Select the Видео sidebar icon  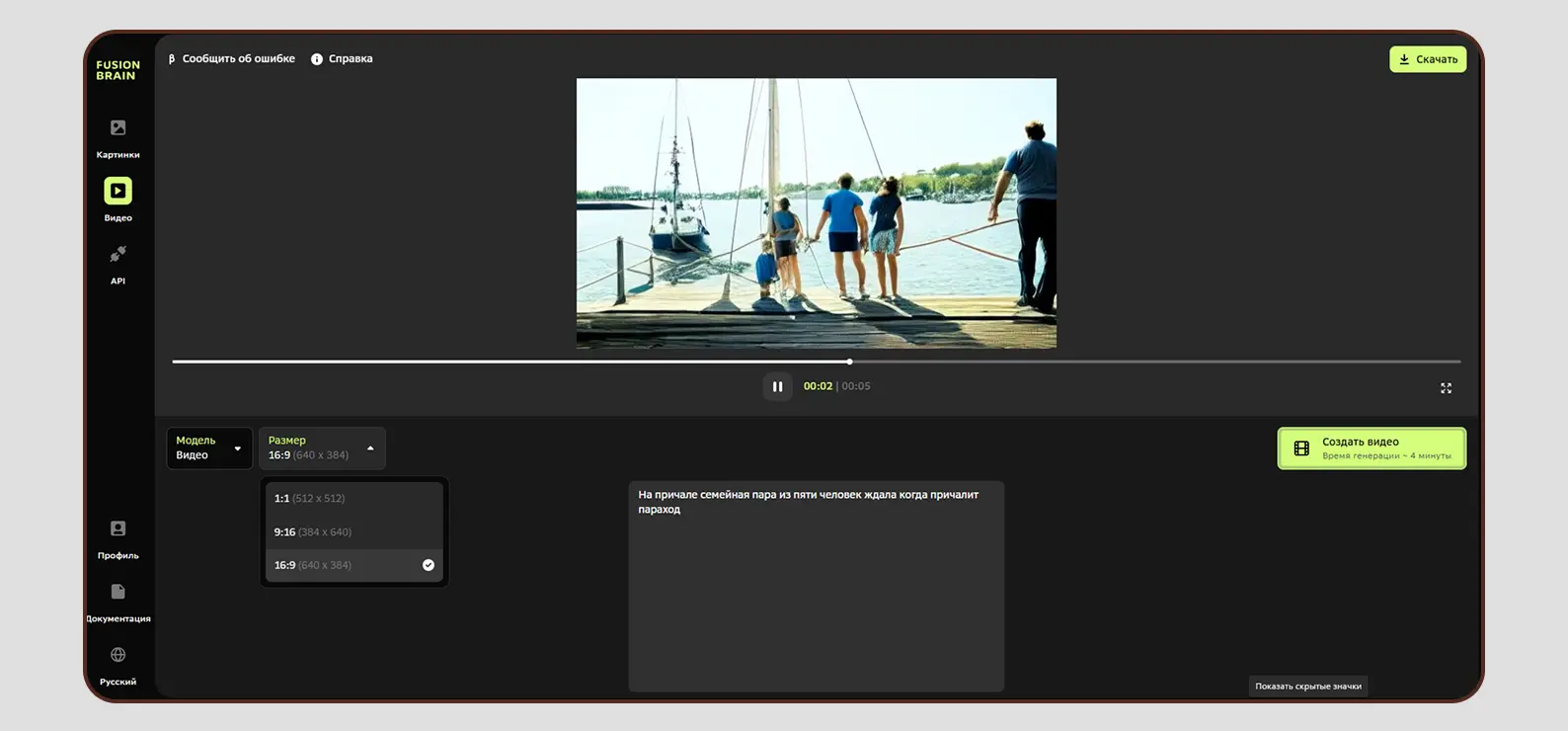(x=118, y=191)
